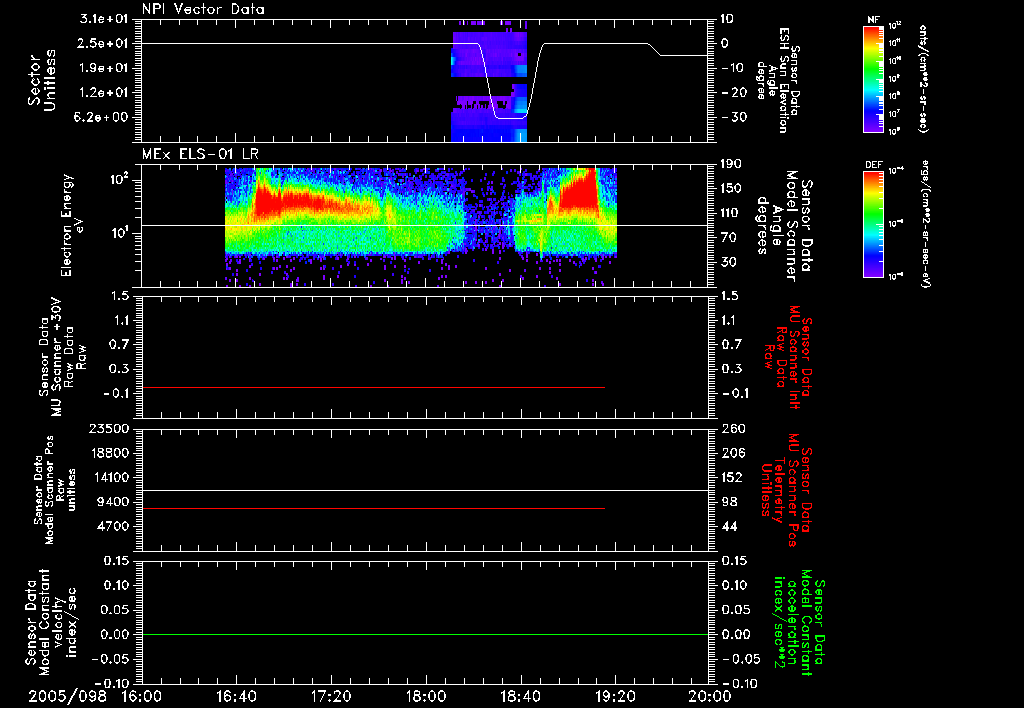Image resolution: width=1024 pixels, height=708 pixels.
Task: Click the '9400' tick label
Action: pyautogui.click(x=113, y=502)
